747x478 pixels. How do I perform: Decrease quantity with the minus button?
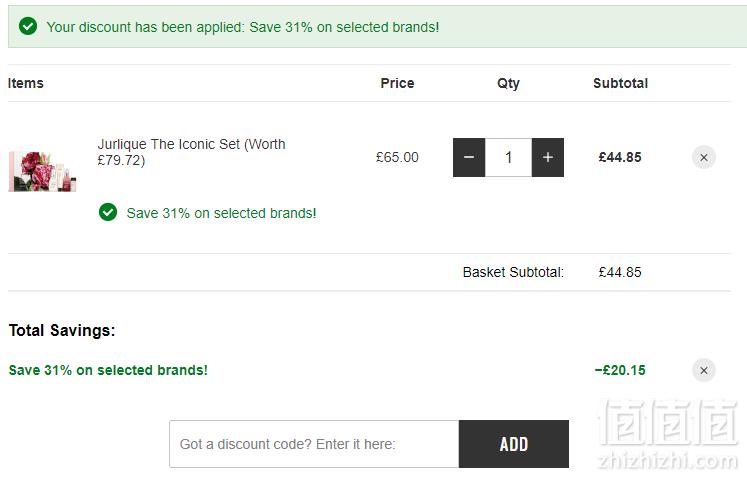pos(469,157)
